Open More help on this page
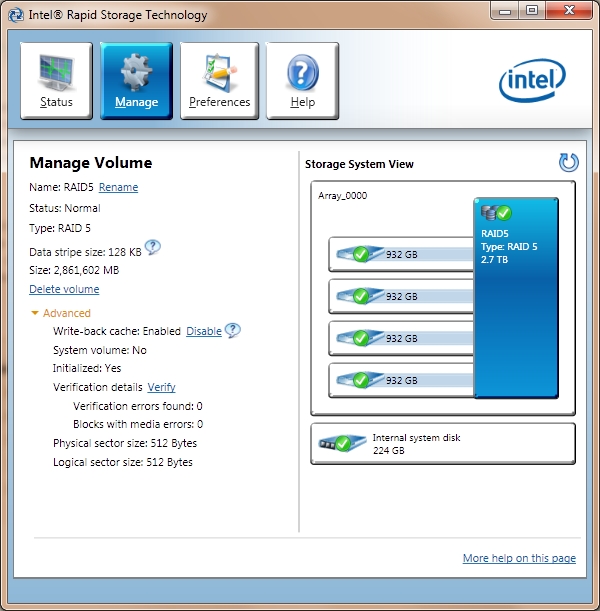Viewport: 600px width, 611px height. click(519, 558)
